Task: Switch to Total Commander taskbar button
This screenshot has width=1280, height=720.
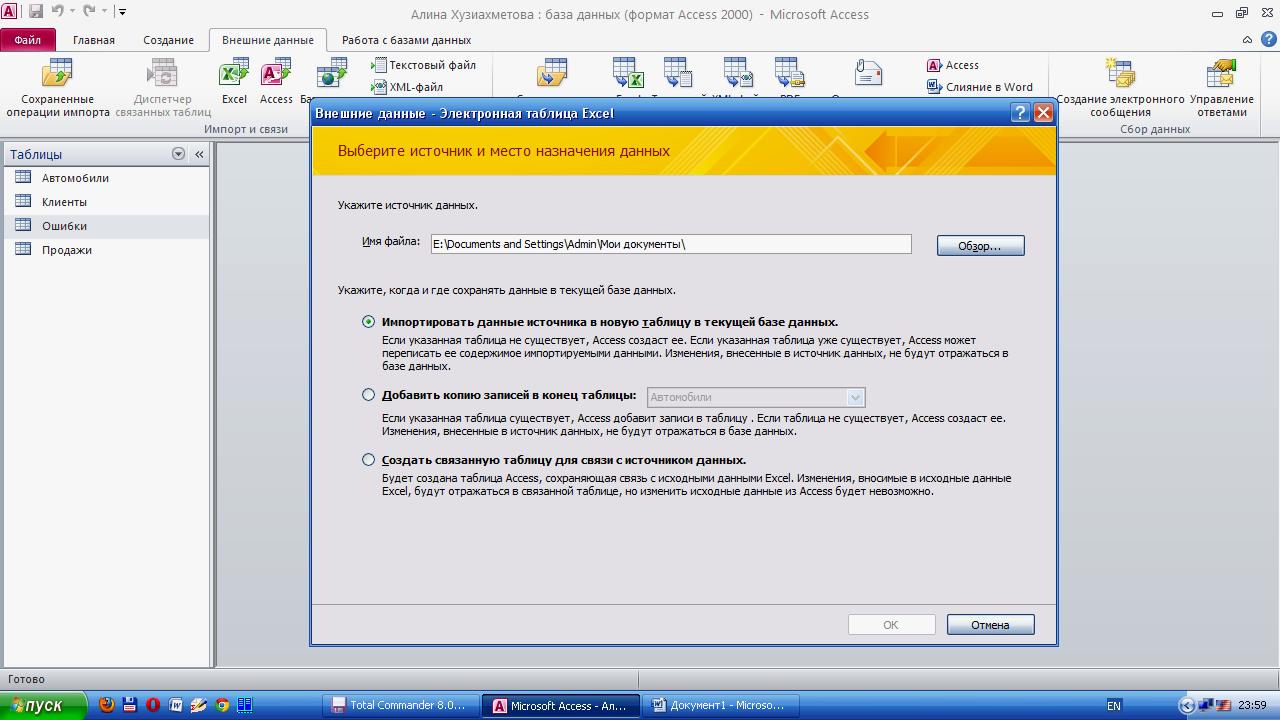Action: pos(400,705)
